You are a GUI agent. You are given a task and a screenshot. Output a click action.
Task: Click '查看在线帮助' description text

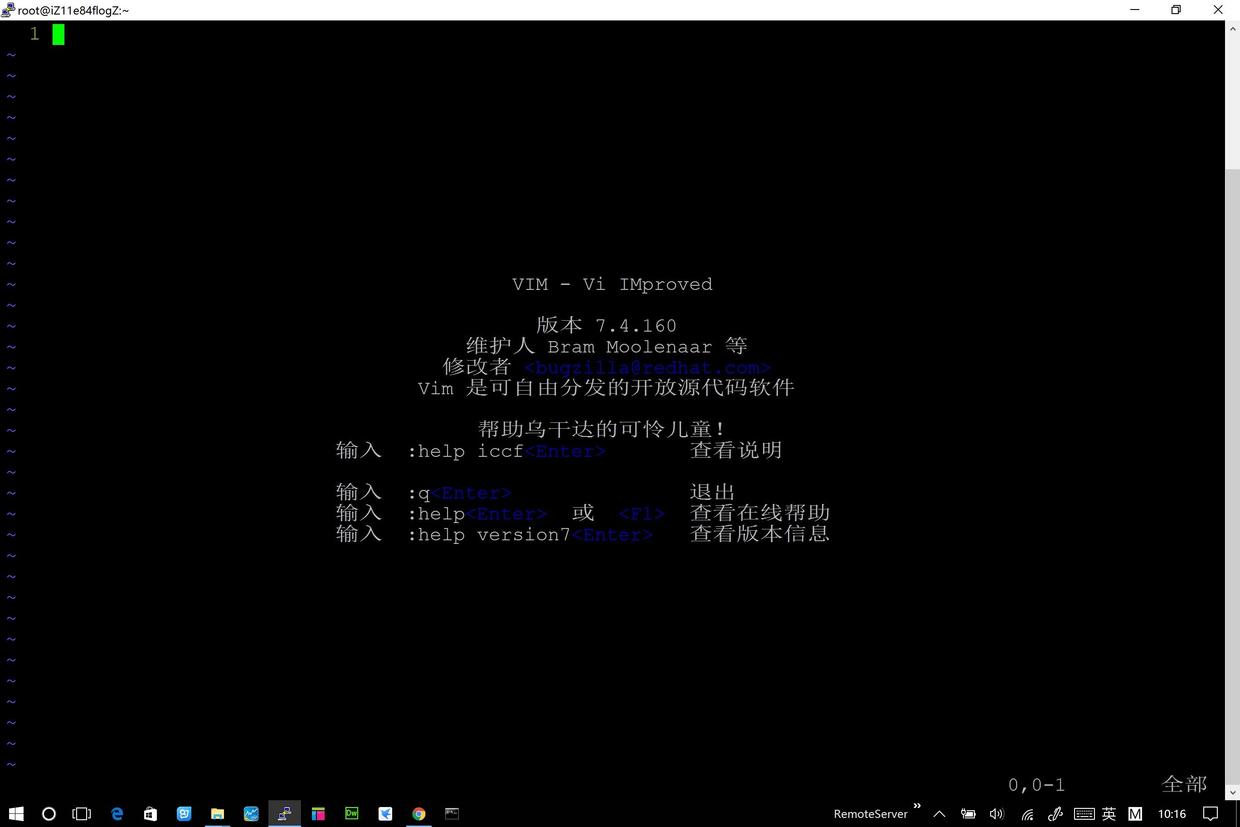tap(760, 513)
